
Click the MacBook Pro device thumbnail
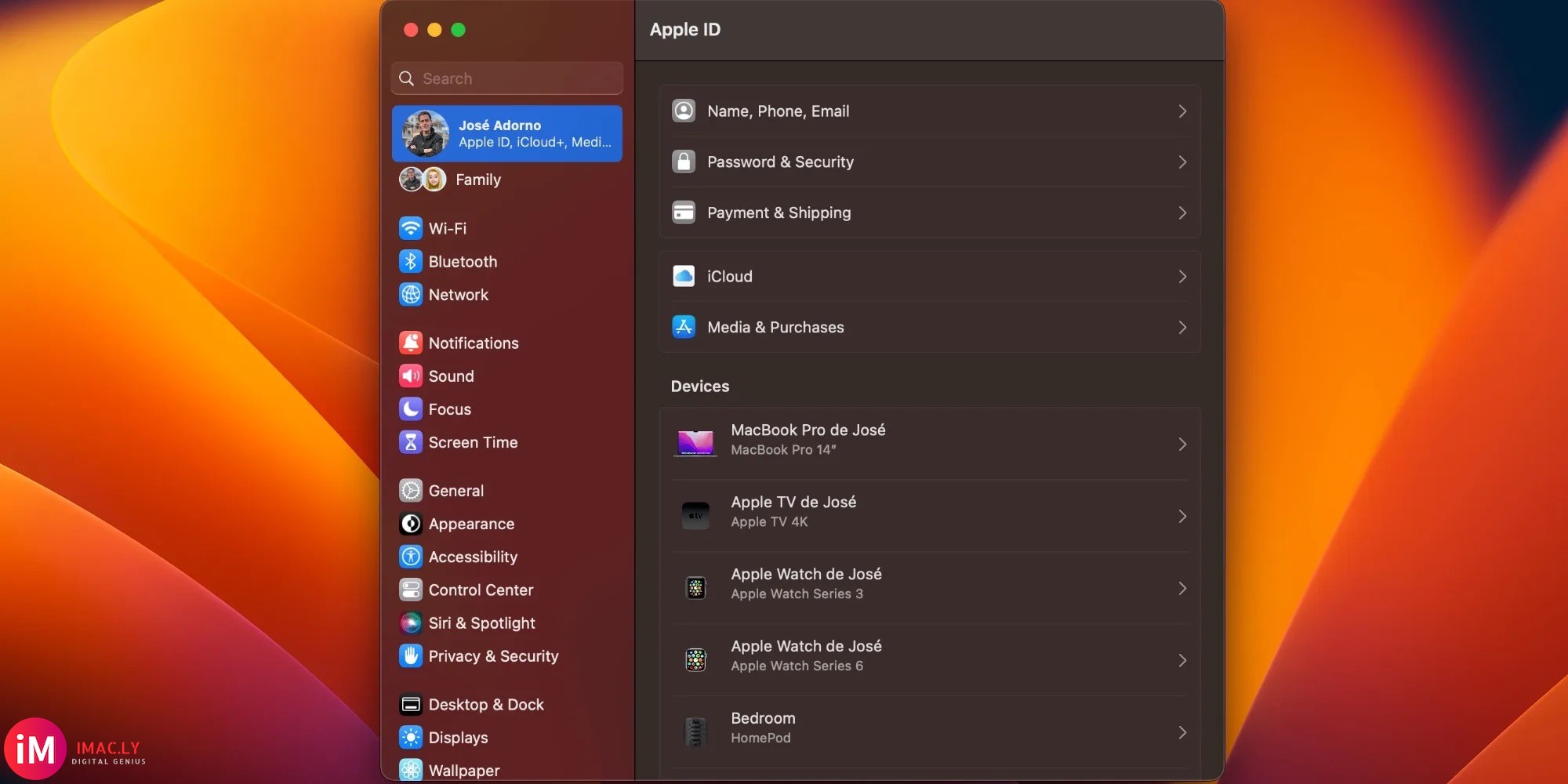[x=695, y=444]
